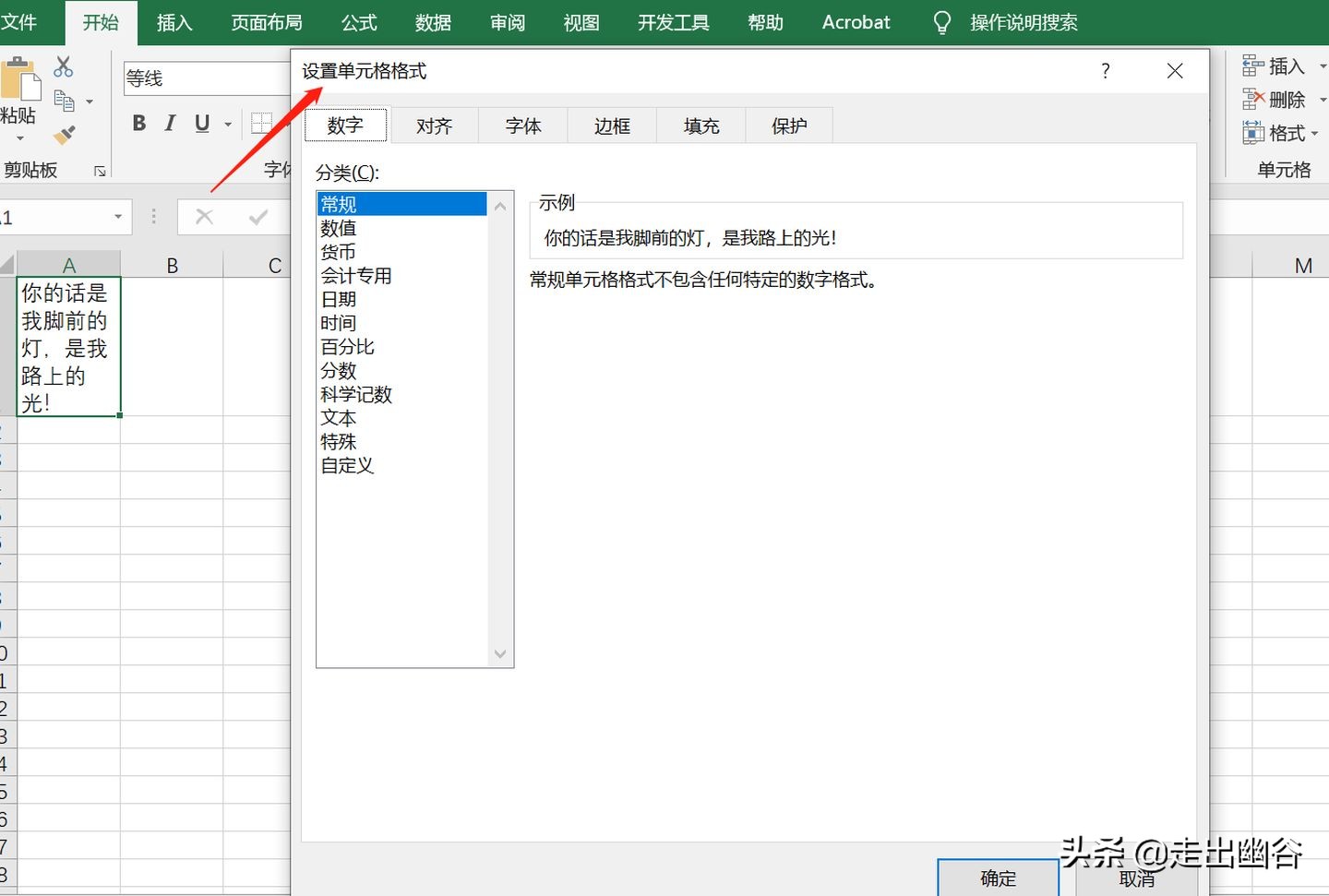Open the 帮助 ribbon tab
Image resolution: width=1329 pixels, height=896 pixels.
(x=765, y=22)
